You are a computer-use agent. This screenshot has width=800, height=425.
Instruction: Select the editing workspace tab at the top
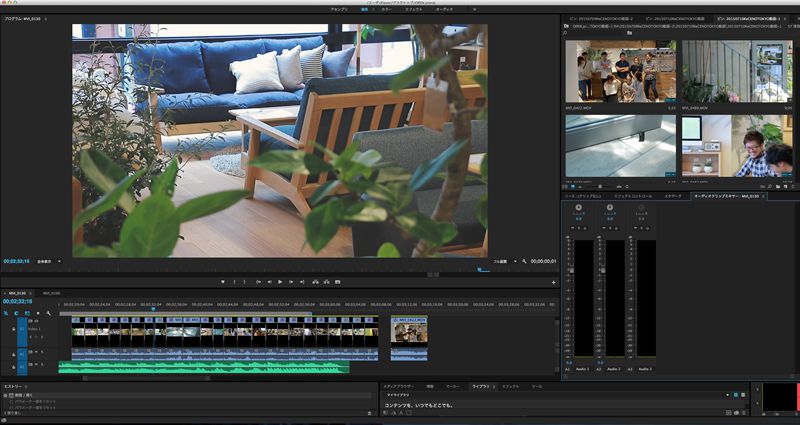pos(365,9)
